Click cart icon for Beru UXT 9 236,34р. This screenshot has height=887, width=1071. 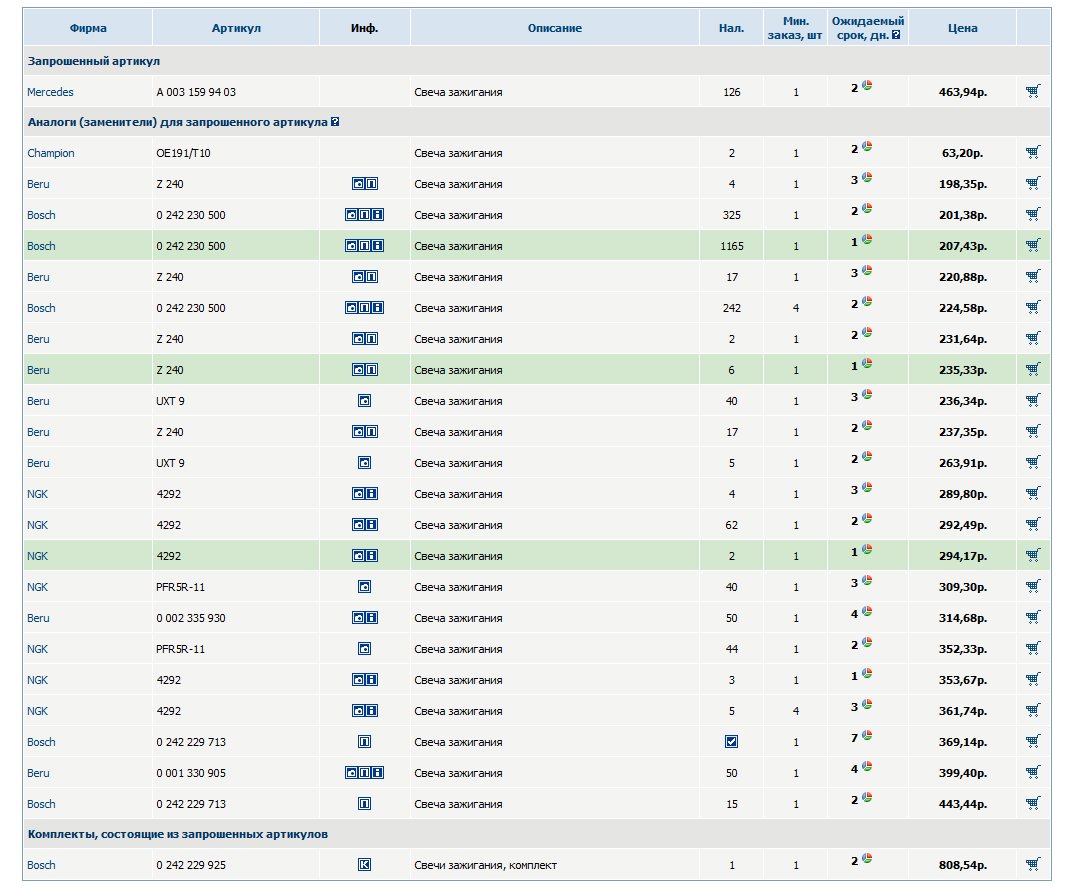1033,400
